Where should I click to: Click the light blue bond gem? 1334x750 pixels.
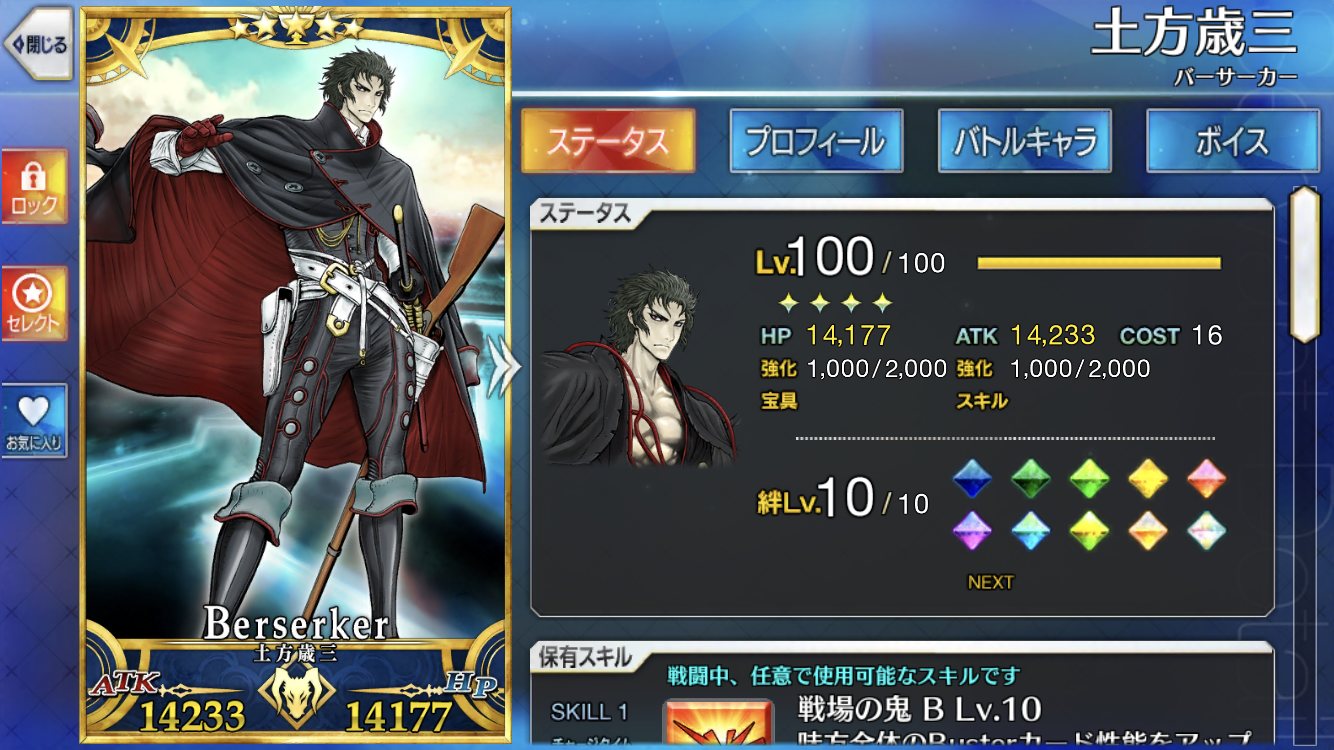point(1030,530)
